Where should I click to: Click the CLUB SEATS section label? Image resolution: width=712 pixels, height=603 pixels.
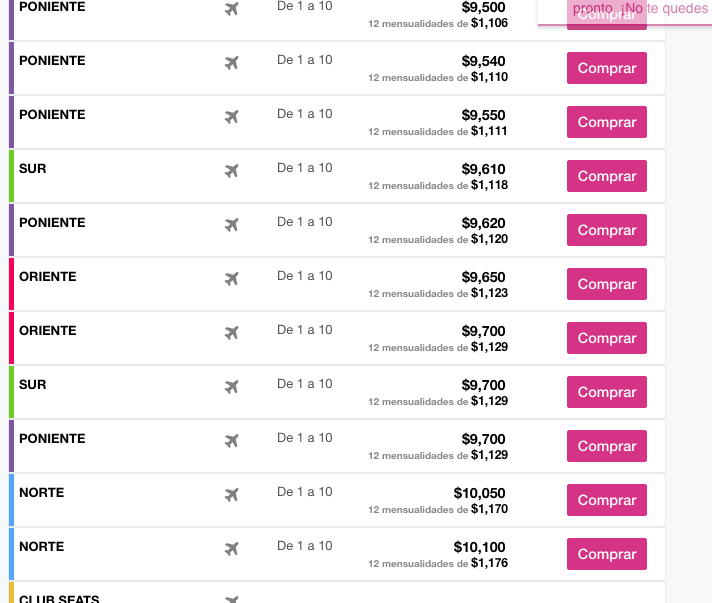click(59, 598)
